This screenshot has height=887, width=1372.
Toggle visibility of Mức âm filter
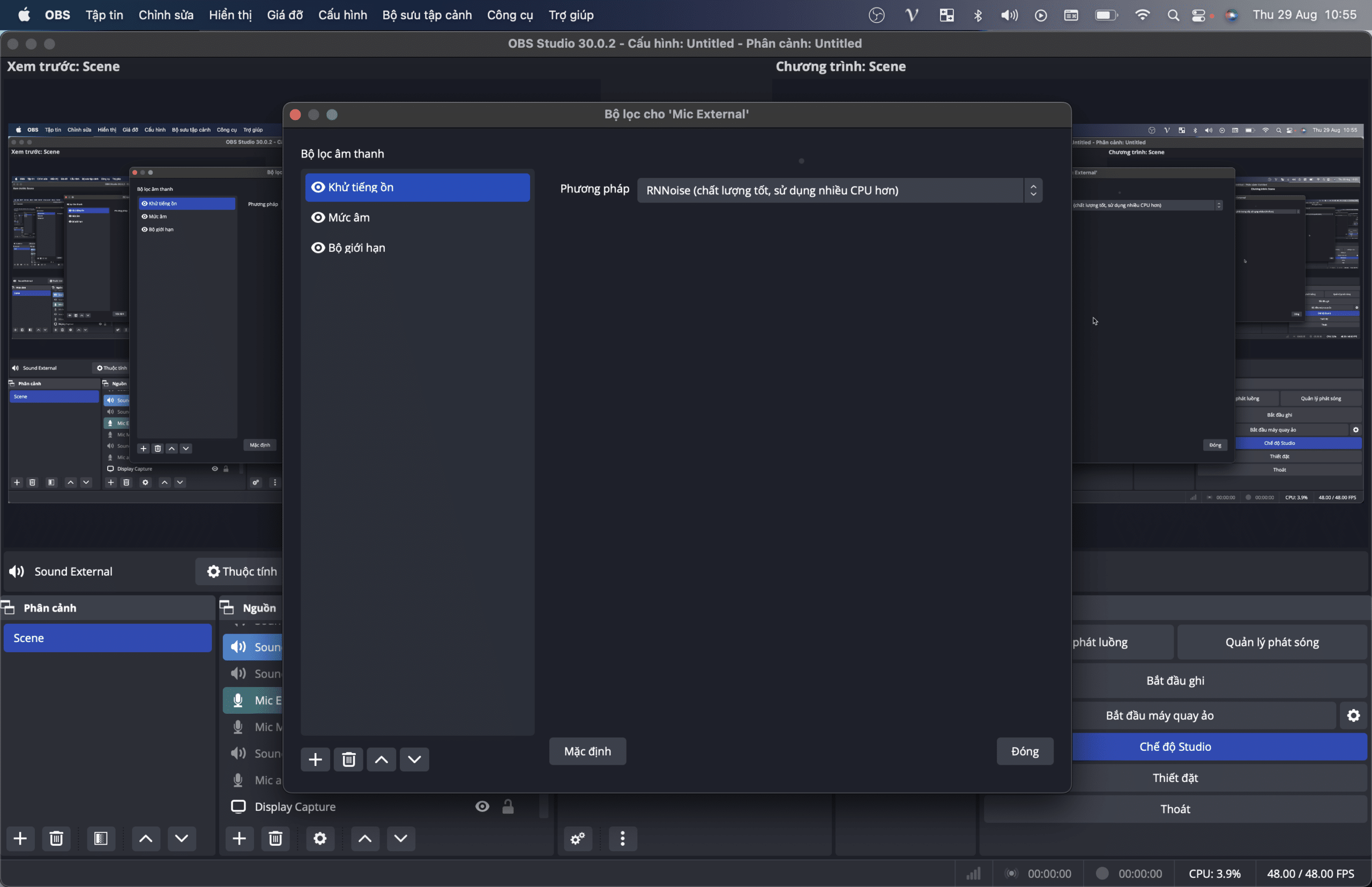tap(318, 217)
